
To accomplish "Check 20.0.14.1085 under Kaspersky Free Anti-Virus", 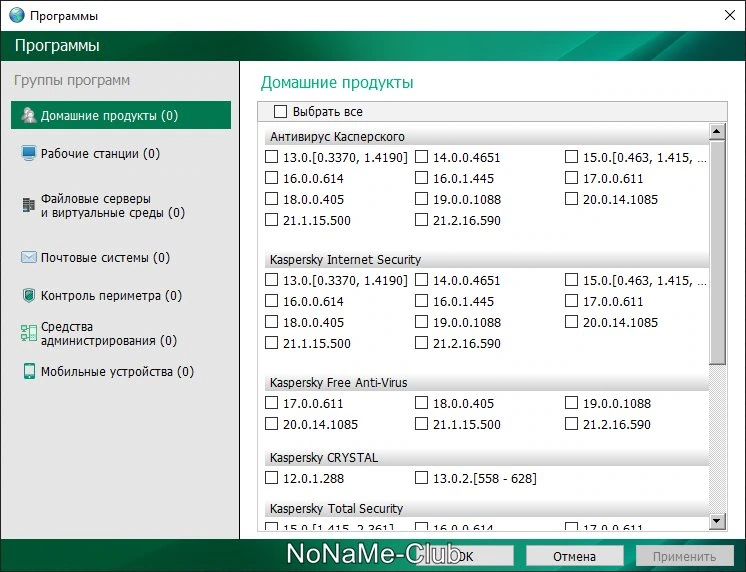I will click(271, 424).
